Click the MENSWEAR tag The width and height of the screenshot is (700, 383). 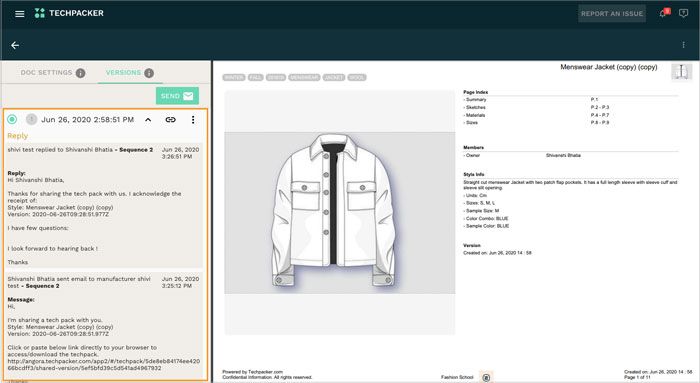pos(304,77)
